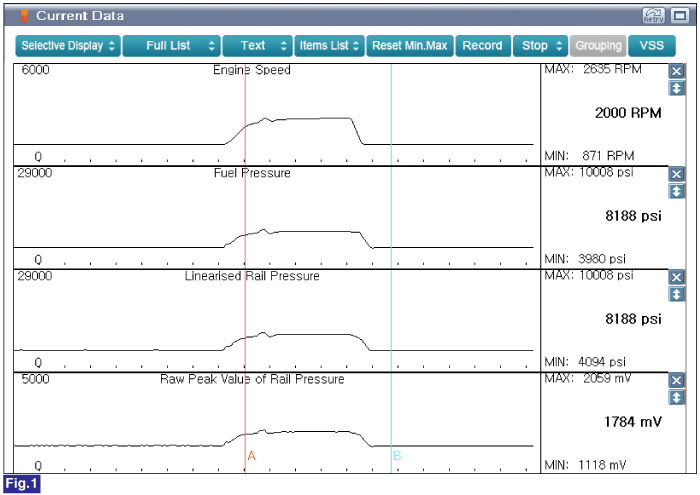This screenshot has width=700, height=495.
Task: Click MIN 3980 psi reading
Action: [x=585, y=259]
